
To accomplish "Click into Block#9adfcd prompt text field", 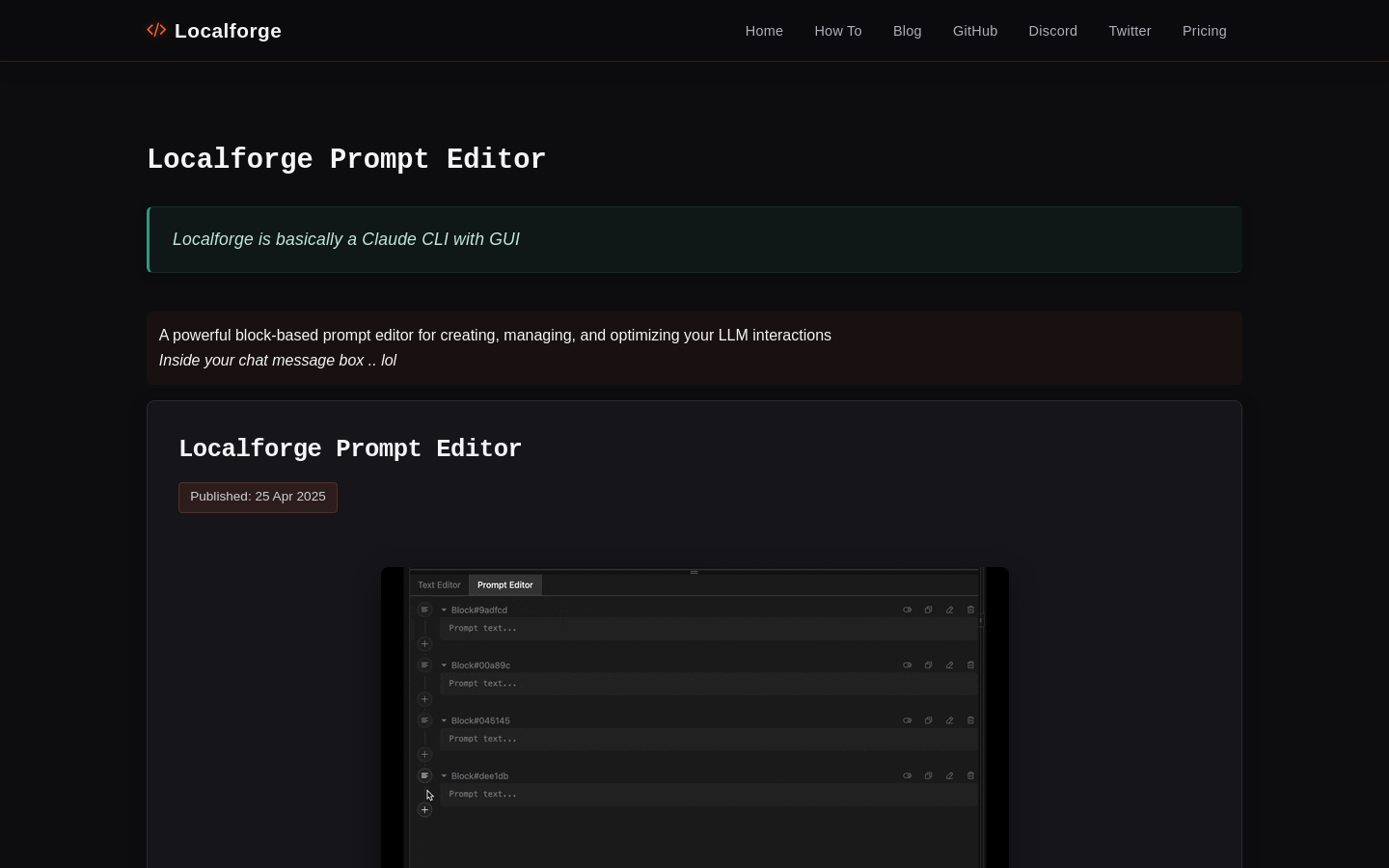I will click(709, 629).
